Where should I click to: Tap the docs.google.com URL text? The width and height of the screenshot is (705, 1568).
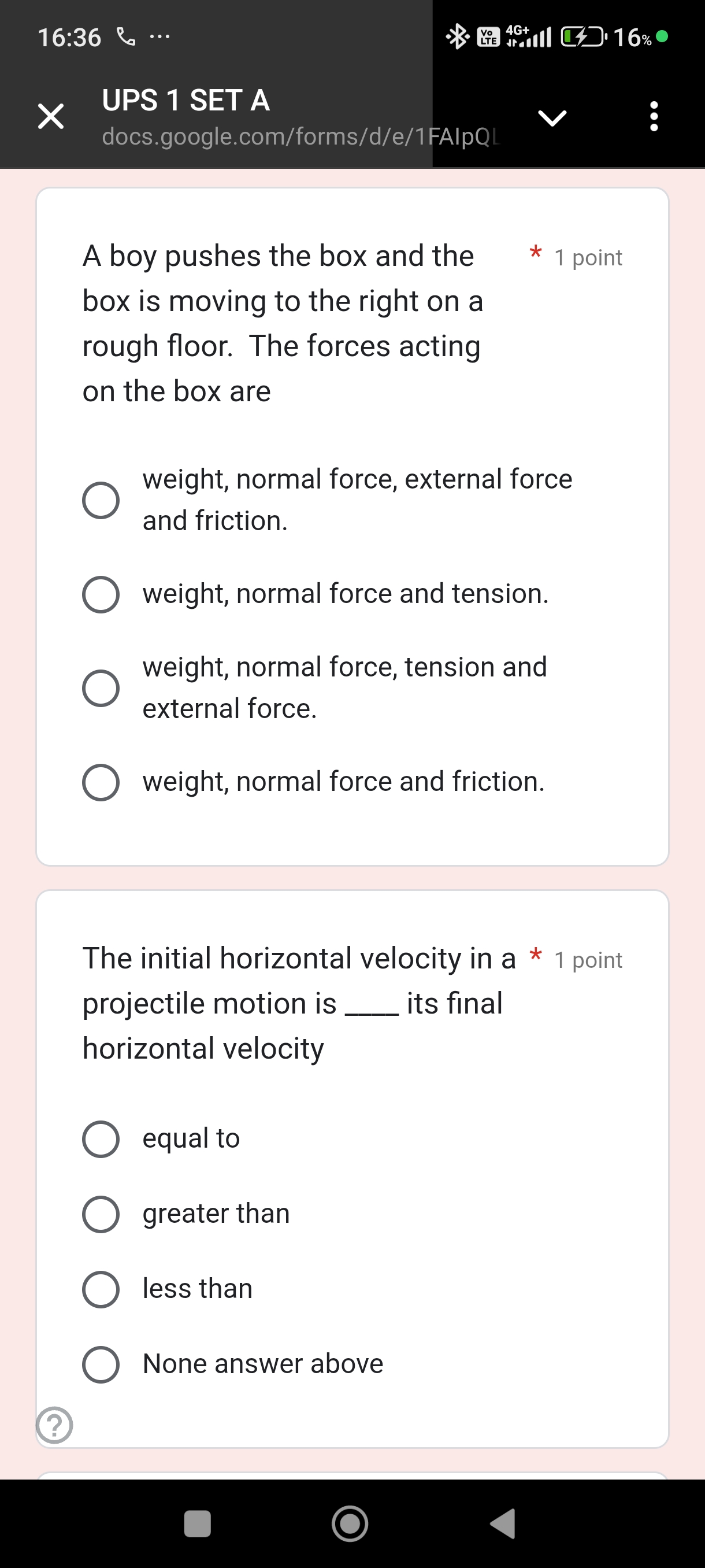click(299, 136)
